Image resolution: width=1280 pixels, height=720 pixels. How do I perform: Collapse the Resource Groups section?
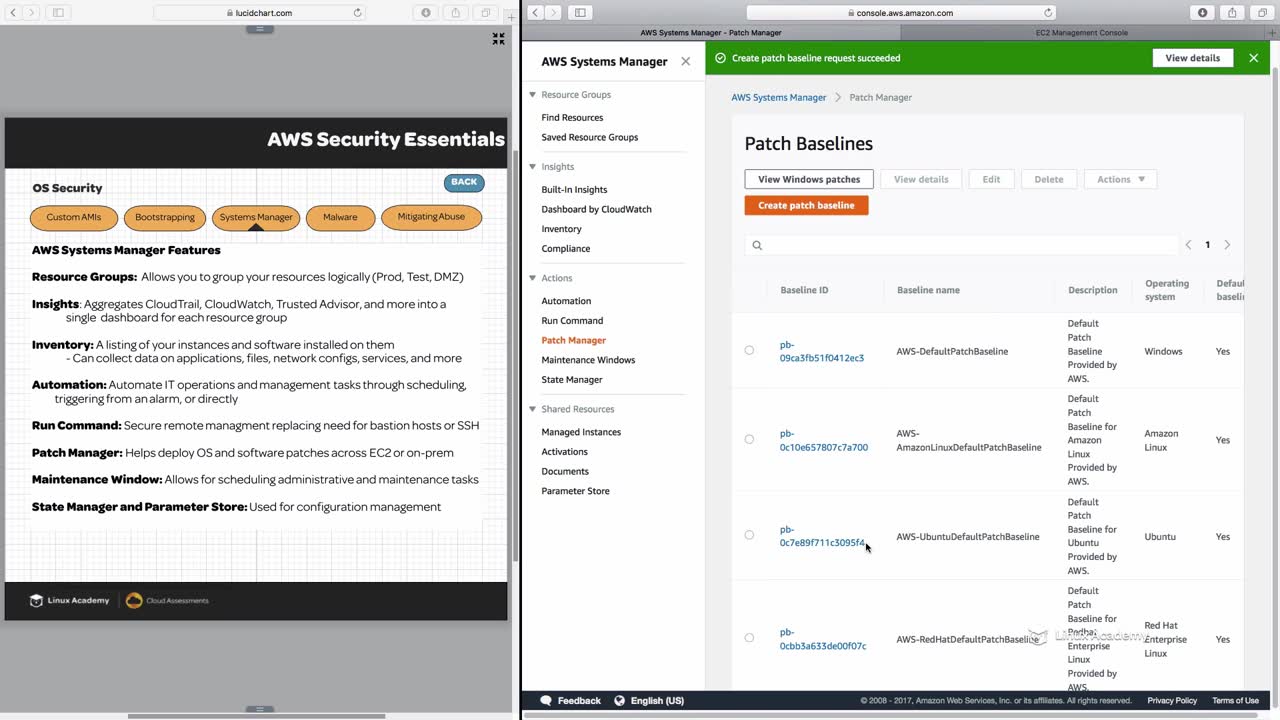(533, 95)
